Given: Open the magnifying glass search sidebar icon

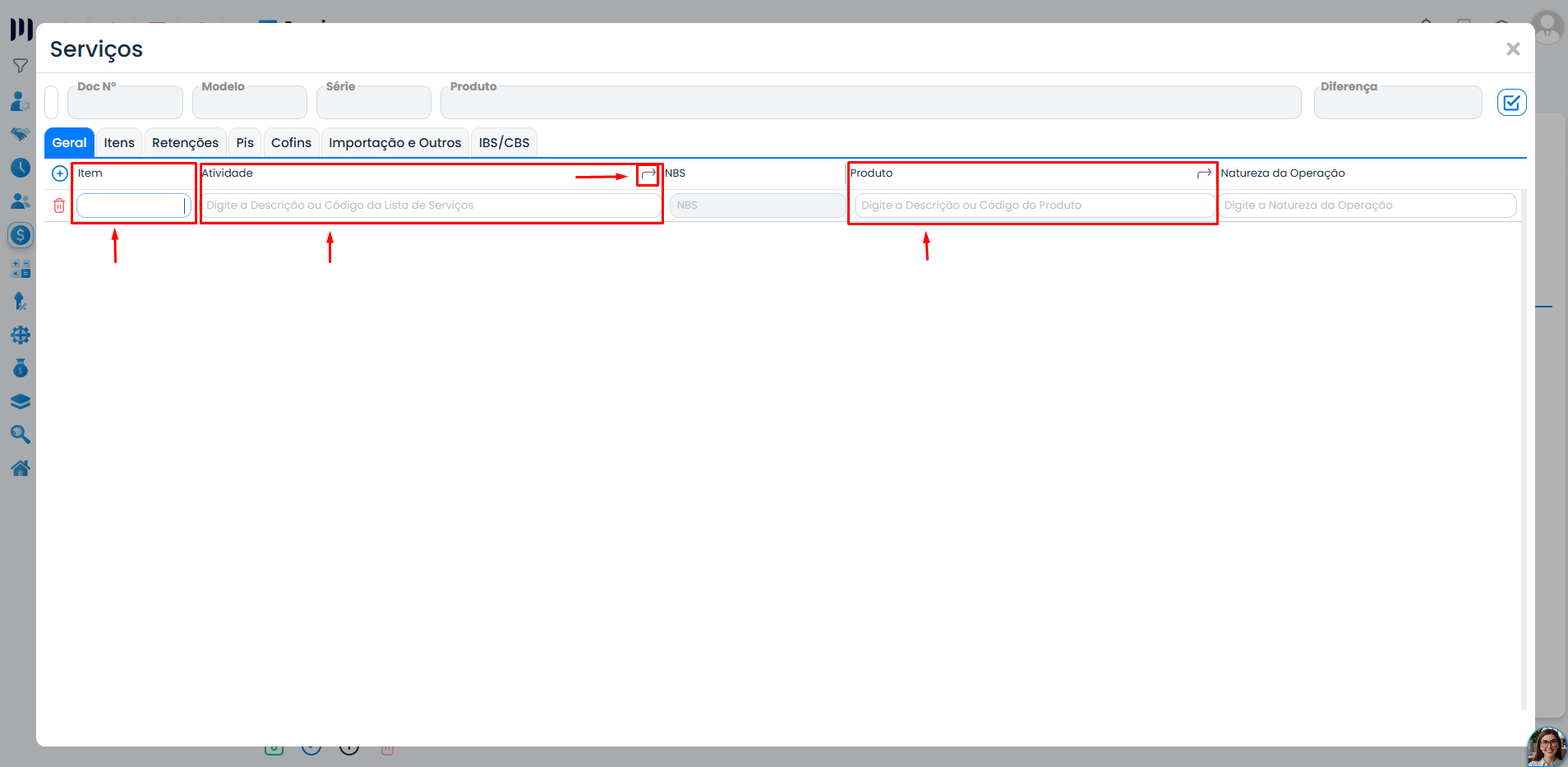Looking at the screenshot, I should tap(21, 435).
